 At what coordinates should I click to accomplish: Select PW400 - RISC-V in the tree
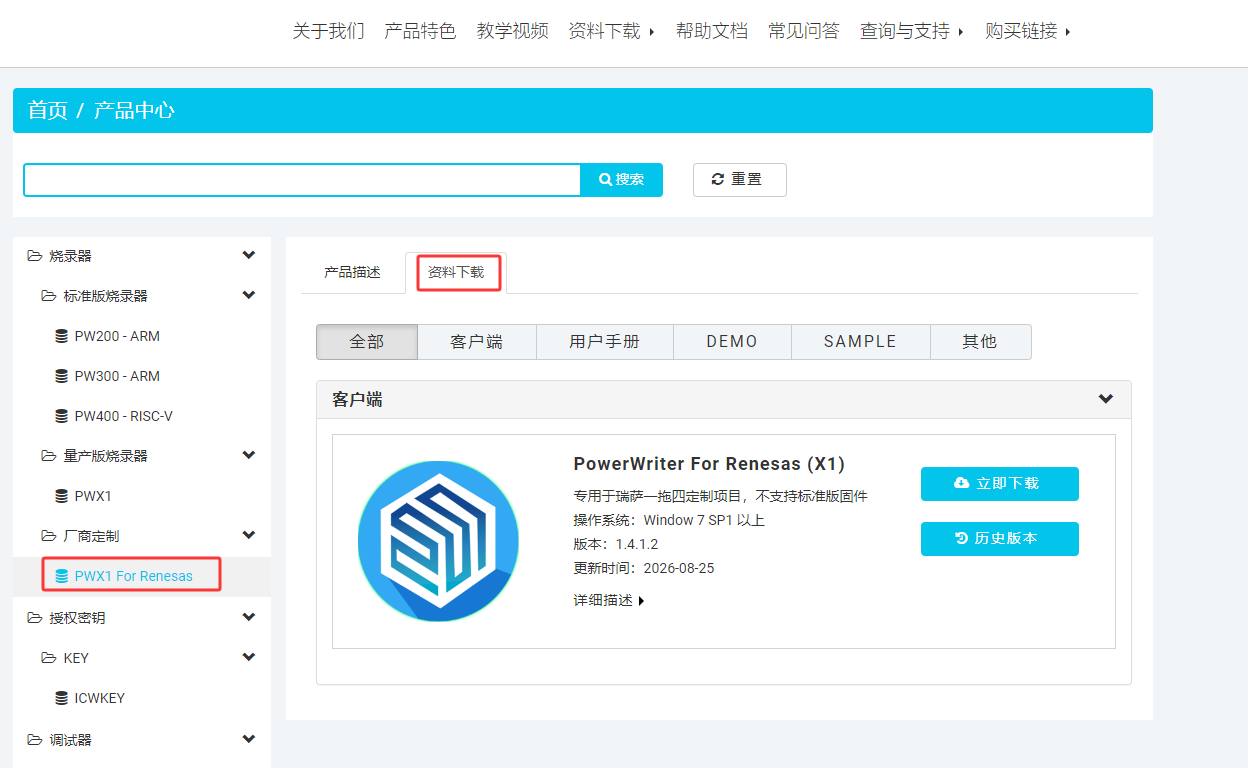point(124,416)
